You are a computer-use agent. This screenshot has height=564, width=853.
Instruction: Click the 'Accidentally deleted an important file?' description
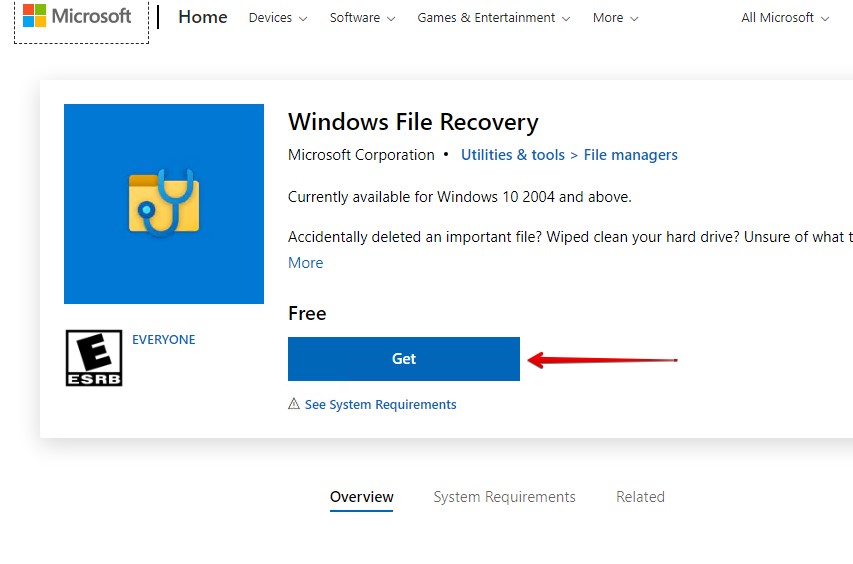click(570, 237)
